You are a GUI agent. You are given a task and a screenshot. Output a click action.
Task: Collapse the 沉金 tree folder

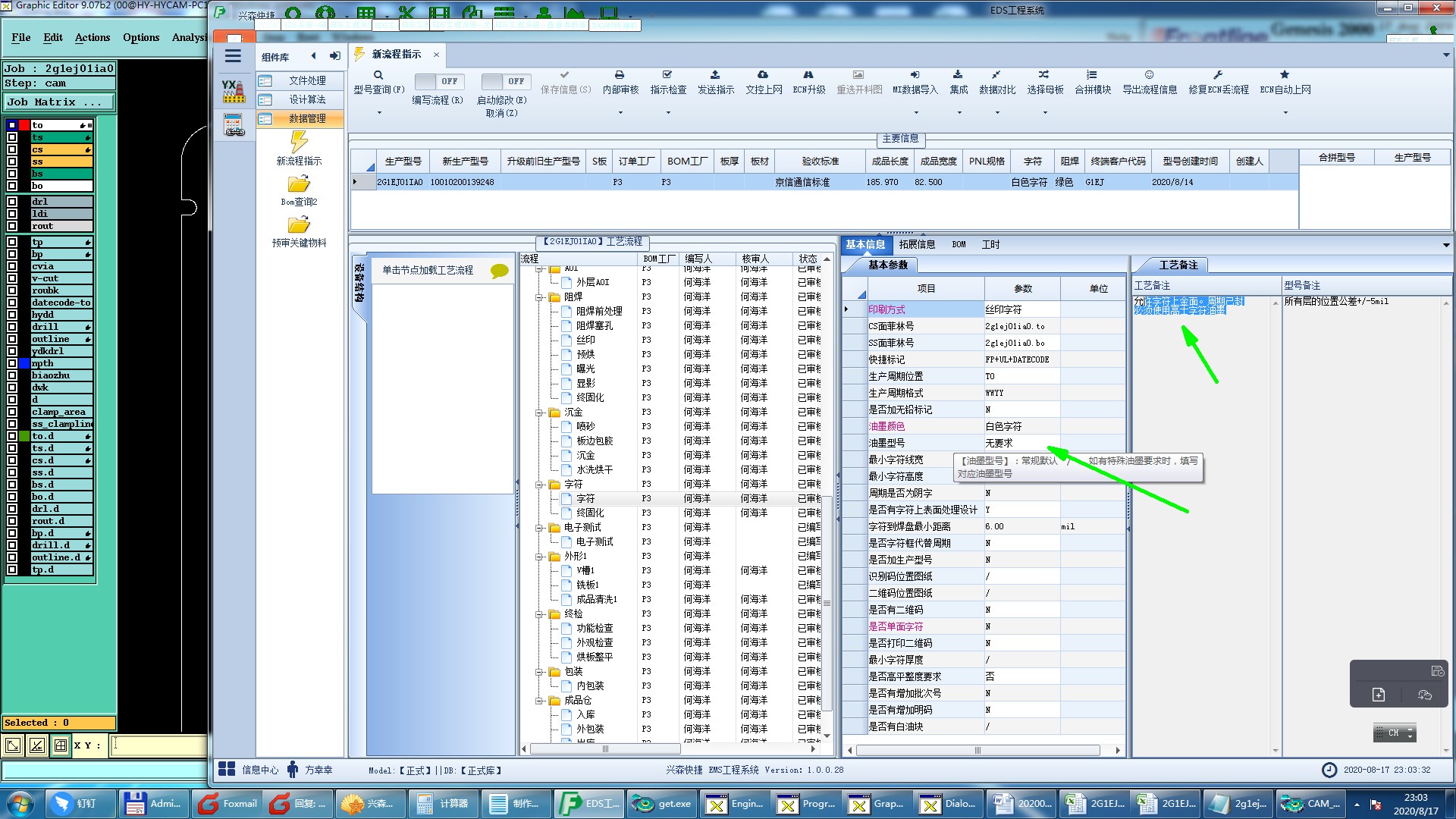tap(539, 413)
